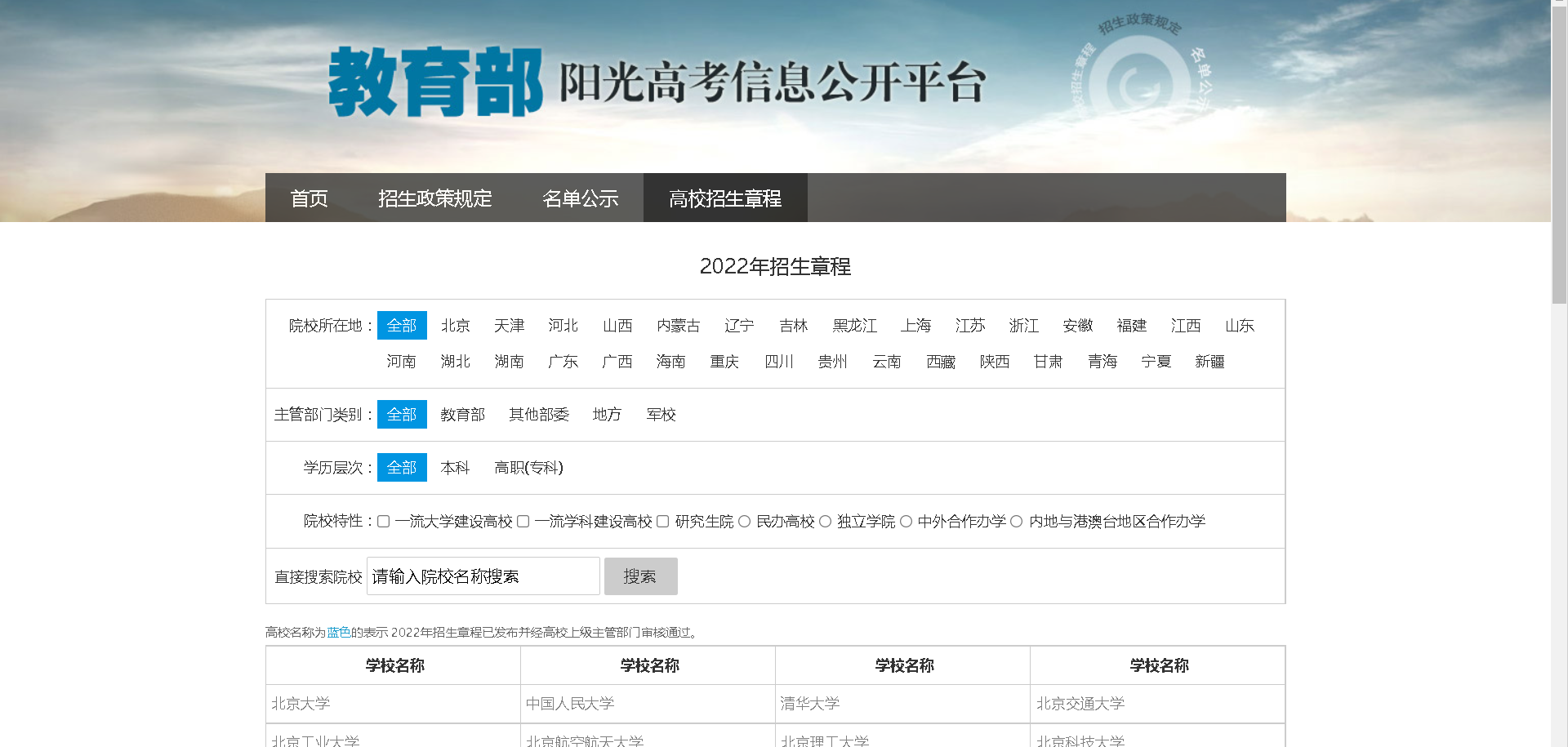Filter universities located in 北京
Viewport: 1568px width, 747px height.
click(x=455, y=325)
